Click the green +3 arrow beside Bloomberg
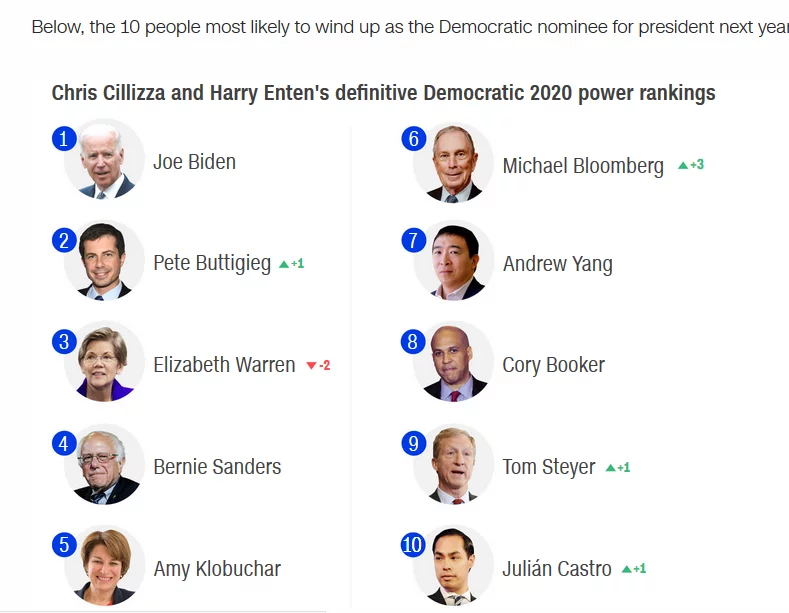The image size is (789, 613). click(691, 165)
